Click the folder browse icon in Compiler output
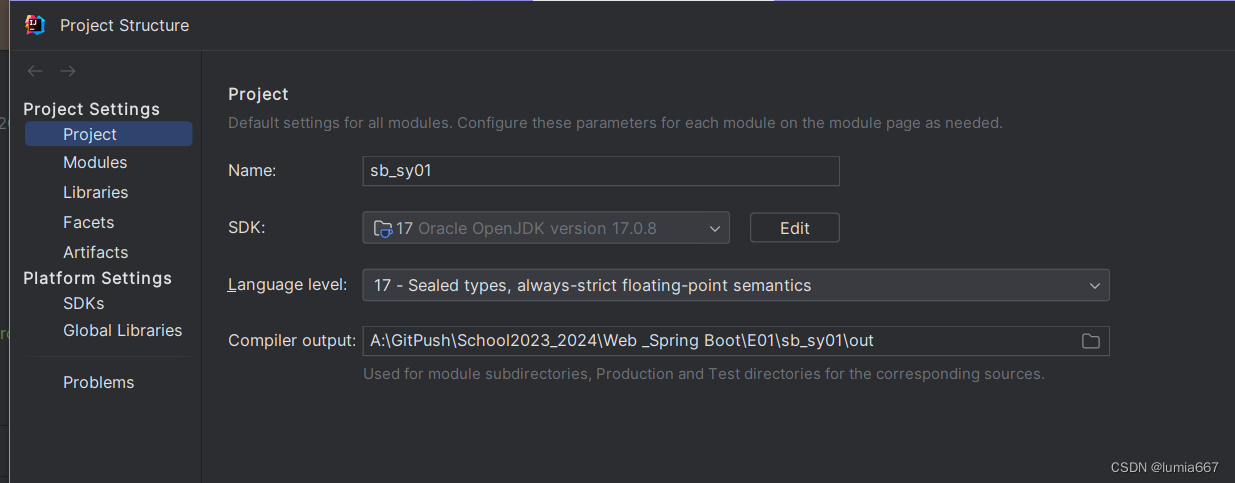 point(1090,341)
